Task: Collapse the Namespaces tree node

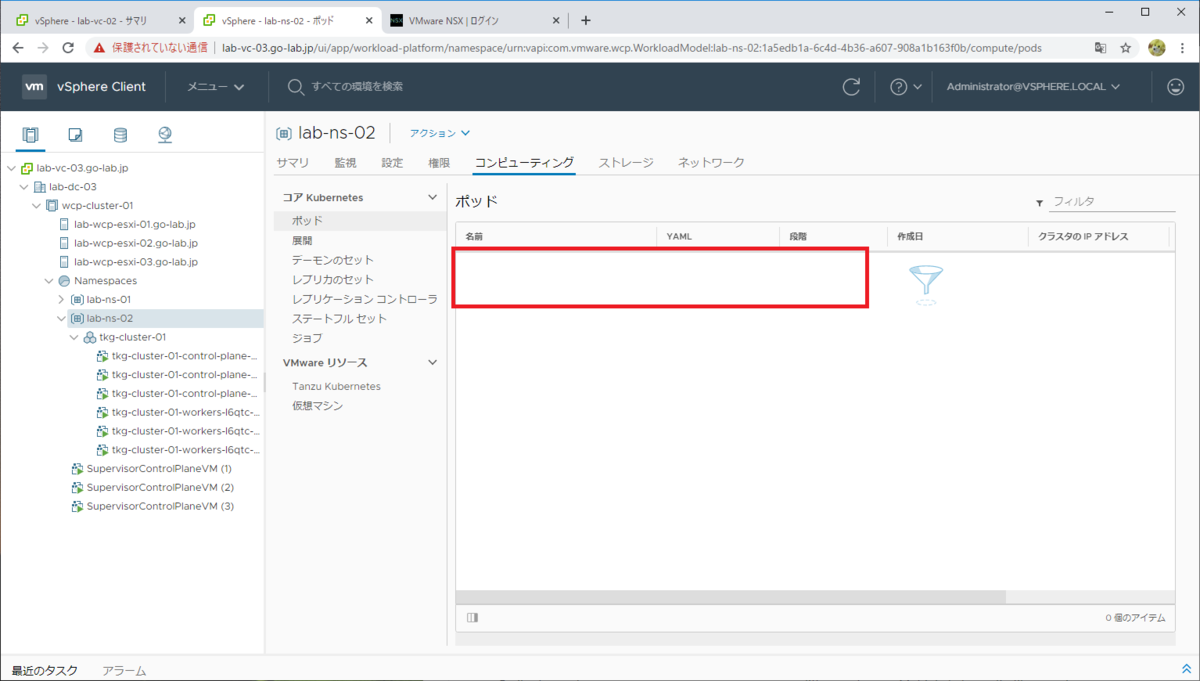Action: (49, 281)
